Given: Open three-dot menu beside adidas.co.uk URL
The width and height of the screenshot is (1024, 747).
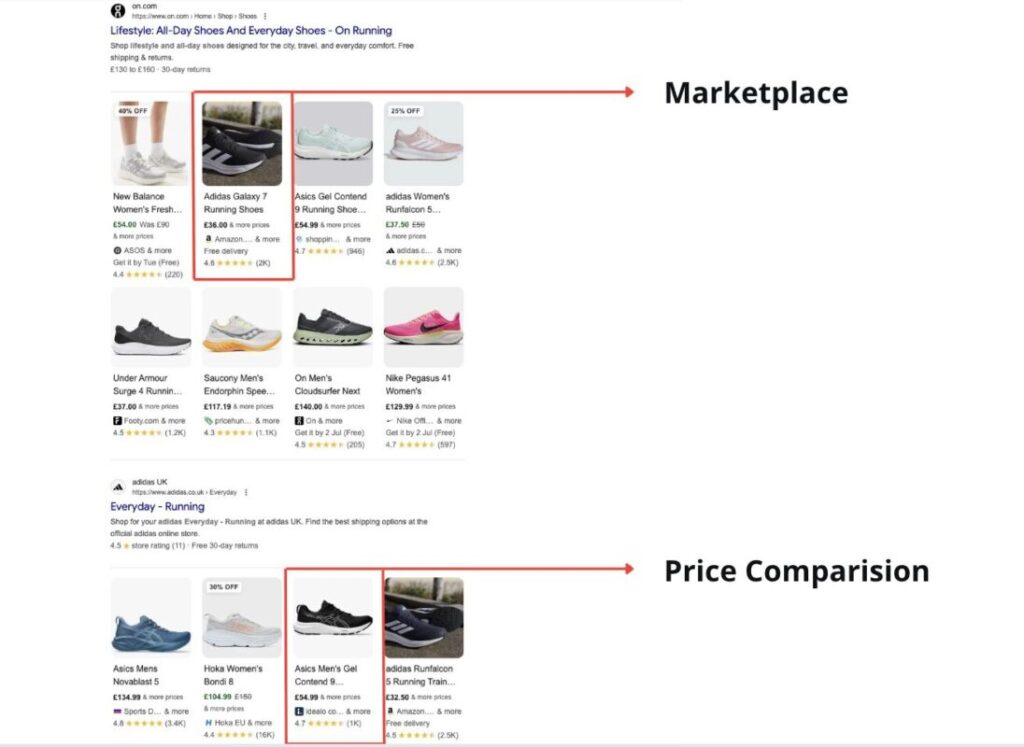Looking at the screenshot, I should click(x=246, y=492).
